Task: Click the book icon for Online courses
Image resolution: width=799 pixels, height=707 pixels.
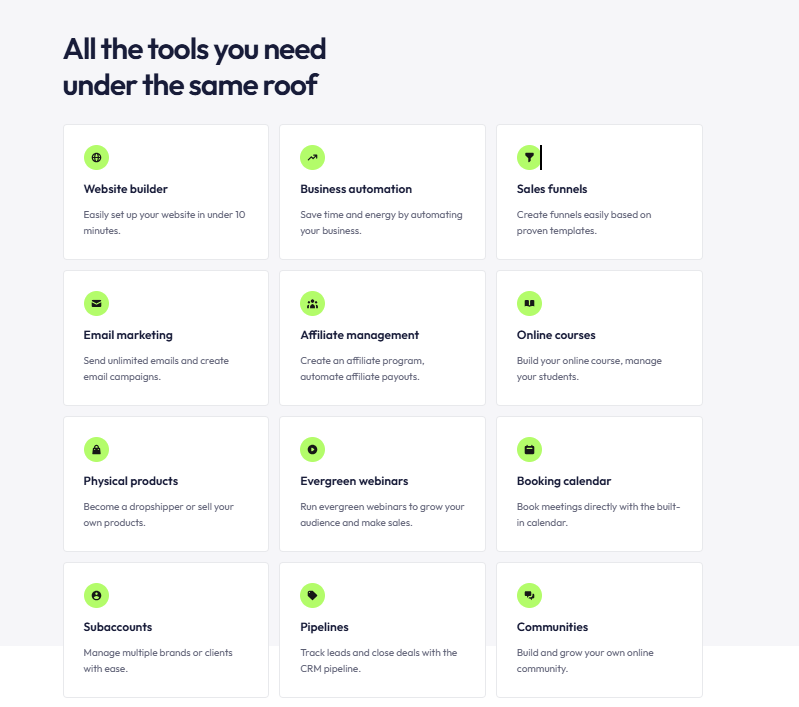Action: coord(529,303)
